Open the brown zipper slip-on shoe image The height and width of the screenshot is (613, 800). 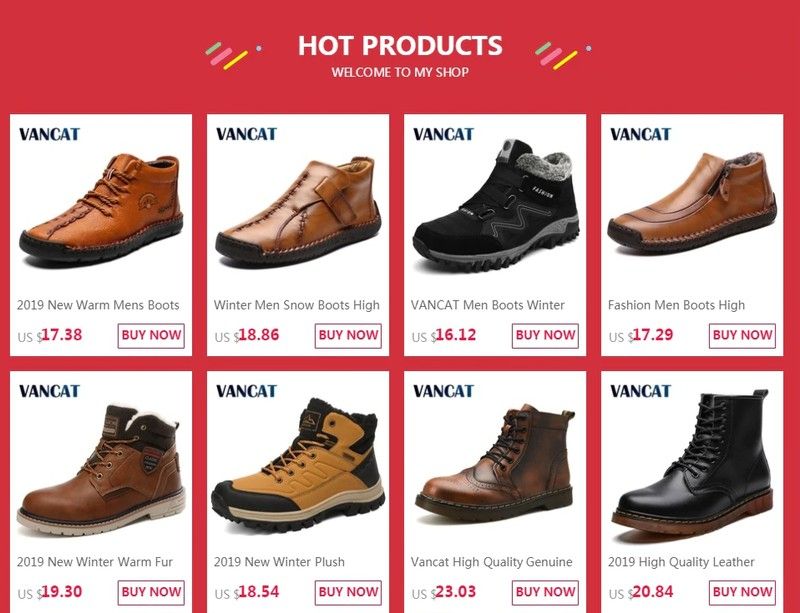coord(692,203)
